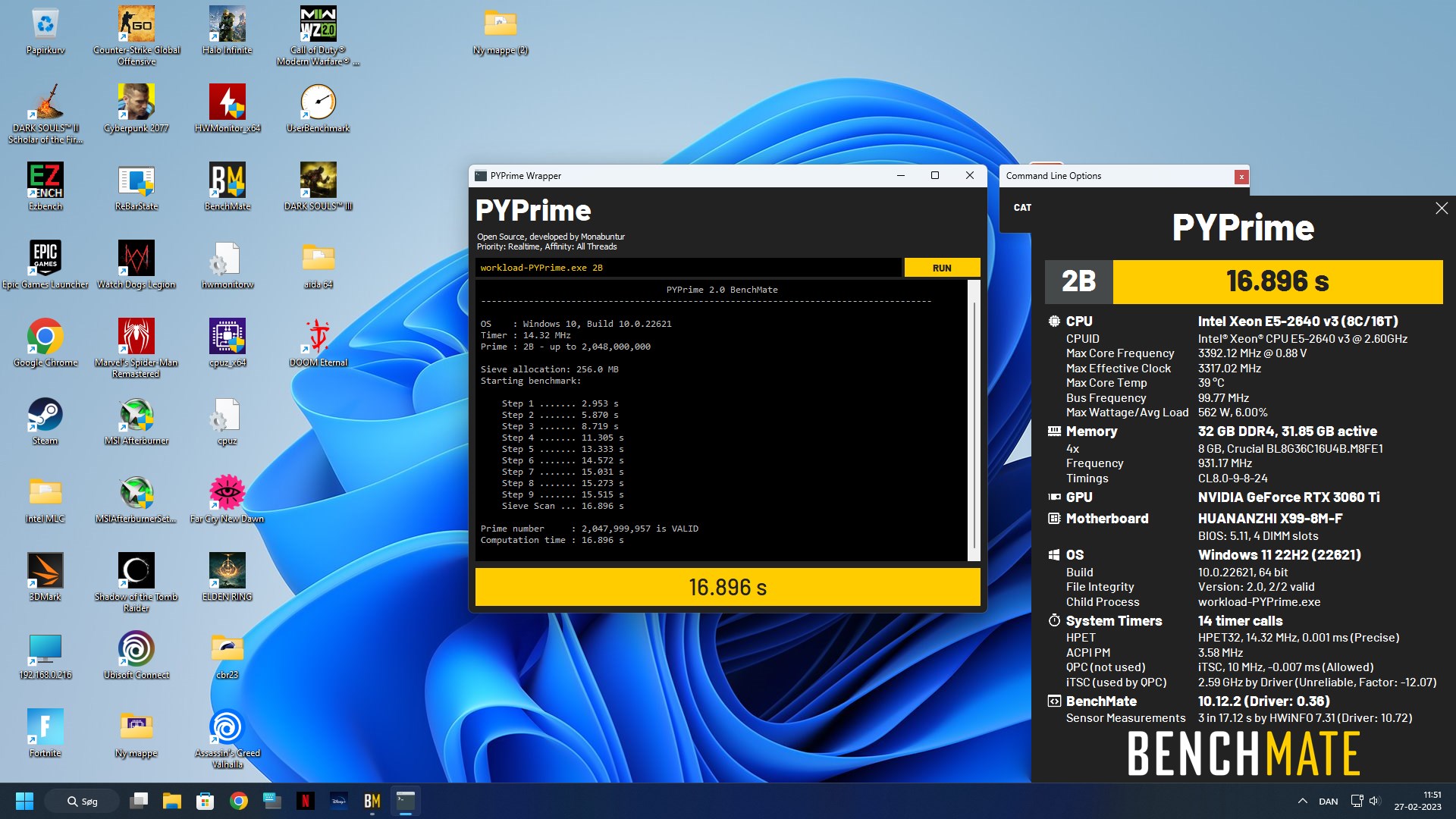The width and height of the screenshot is (1456, 819).
Task: Click the workload-PYPrime.exe 2B command field
Action: 688,268
